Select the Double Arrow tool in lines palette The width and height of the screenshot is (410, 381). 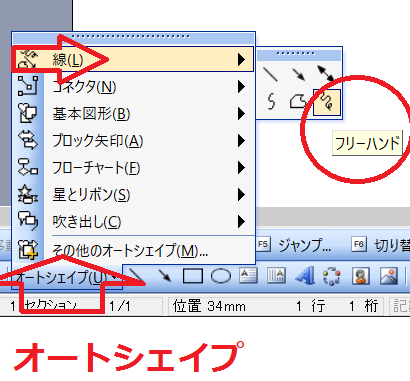click(x=325, y=74)
